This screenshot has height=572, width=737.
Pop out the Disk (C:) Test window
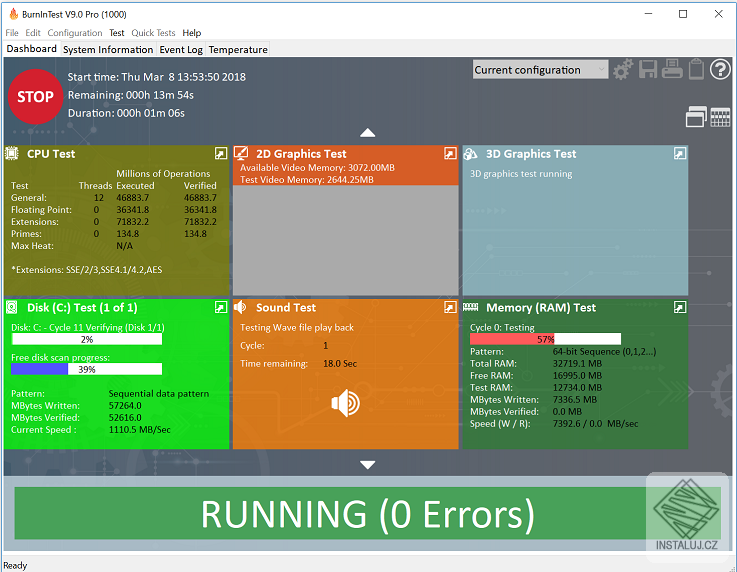[221, 307]
